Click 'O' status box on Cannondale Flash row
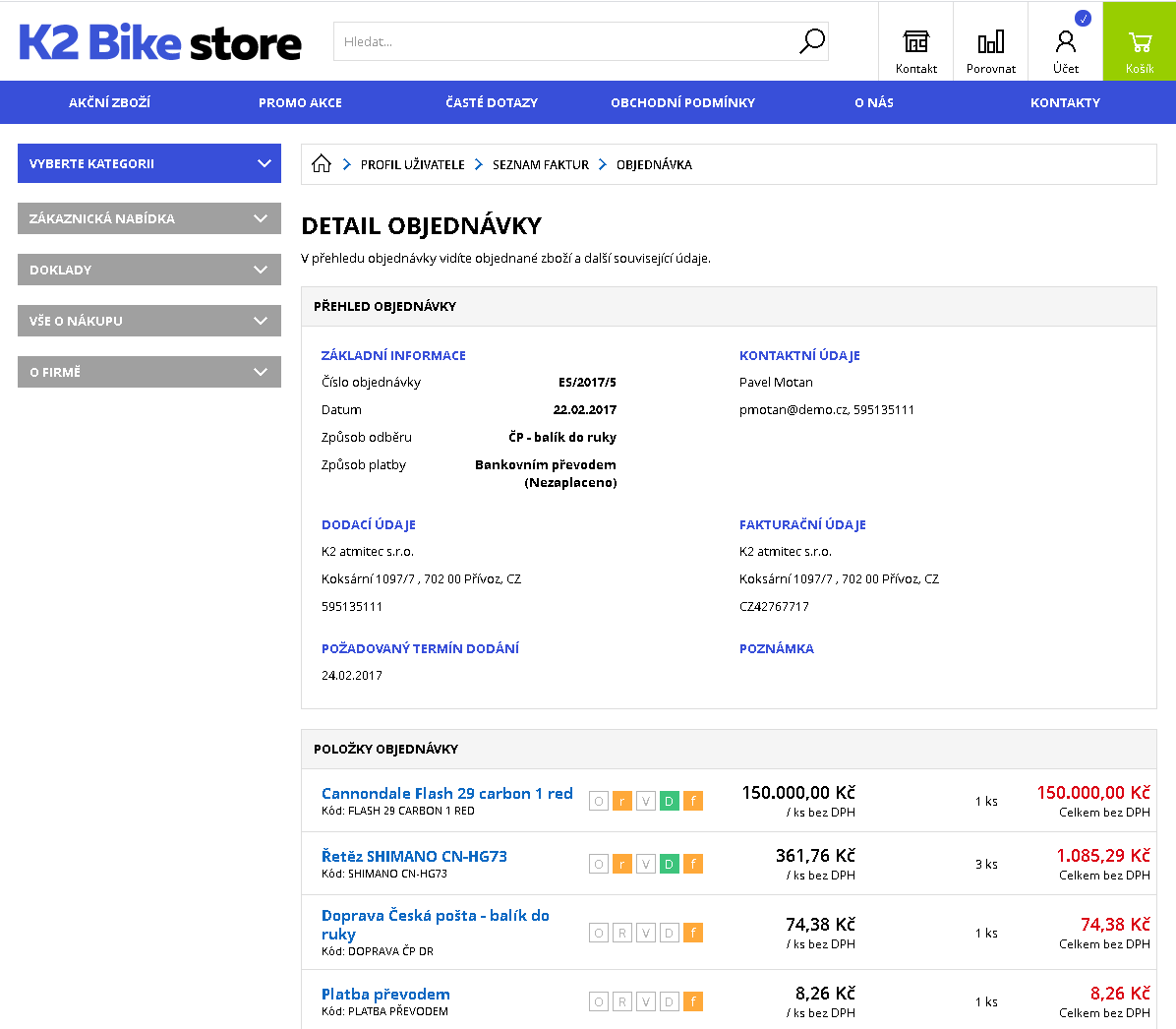 (x=599, y=801)
